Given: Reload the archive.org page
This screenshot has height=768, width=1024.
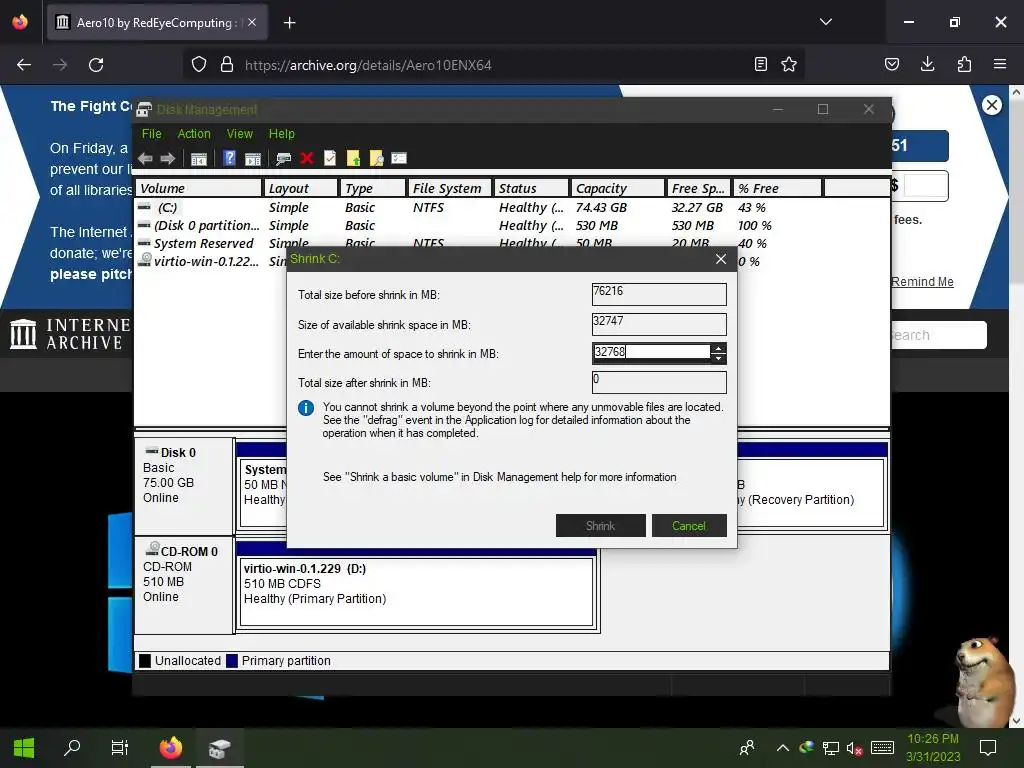Looking at the screenshot, I should 96,65.
